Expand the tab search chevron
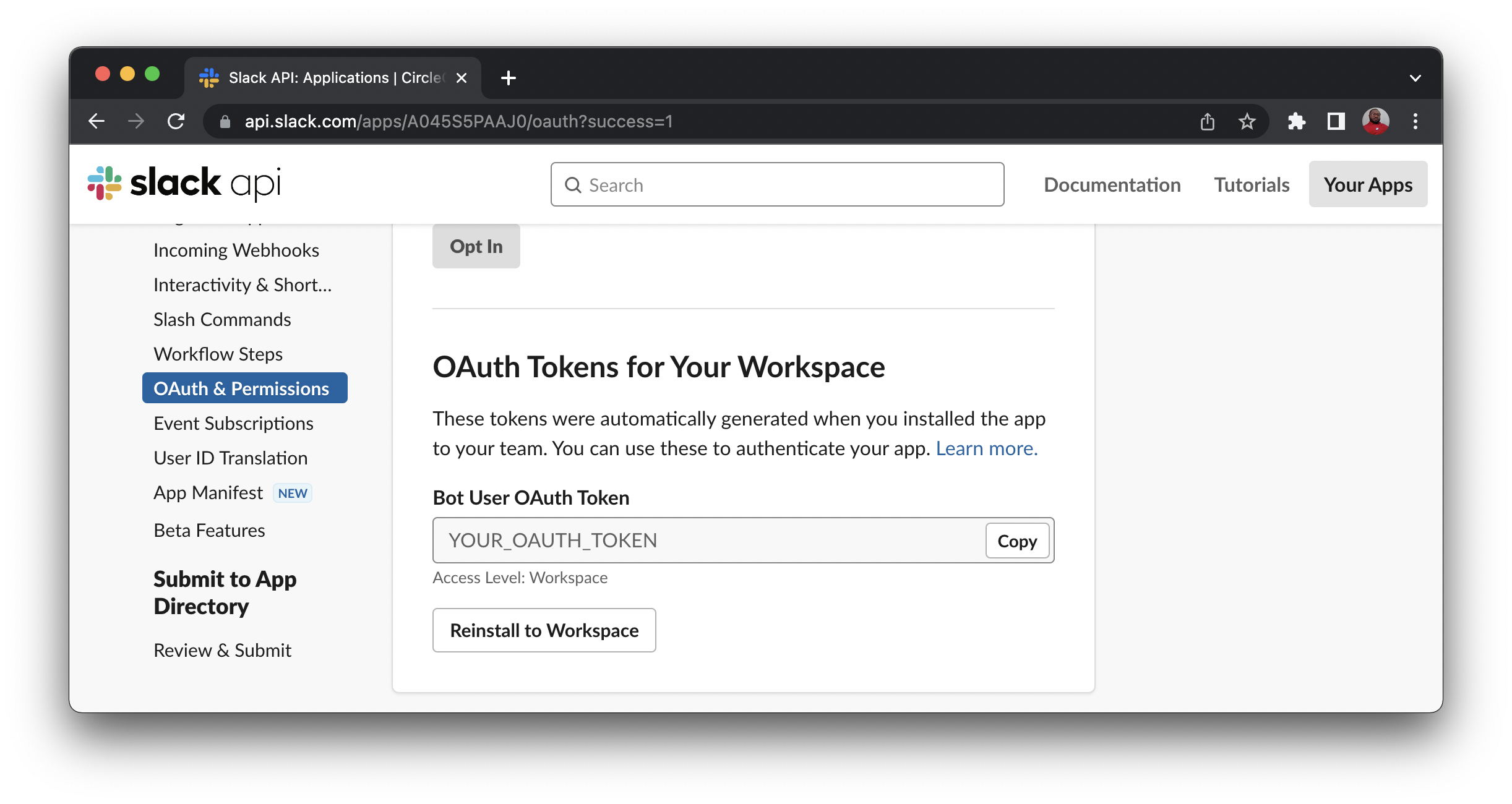This screenshot has width=1512, height=804. click(x=1415, y=78)
